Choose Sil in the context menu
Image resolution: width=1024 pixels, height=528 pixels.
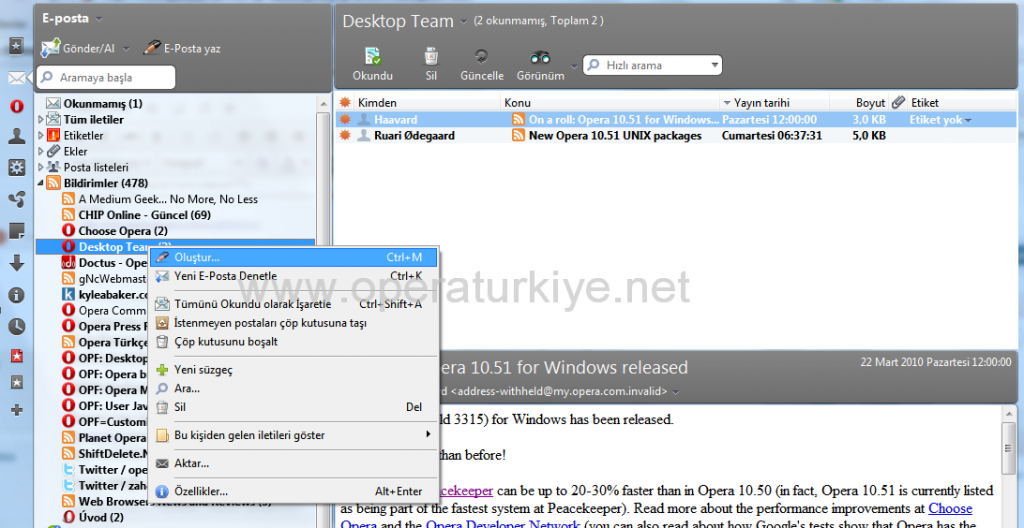coord(294,406)
